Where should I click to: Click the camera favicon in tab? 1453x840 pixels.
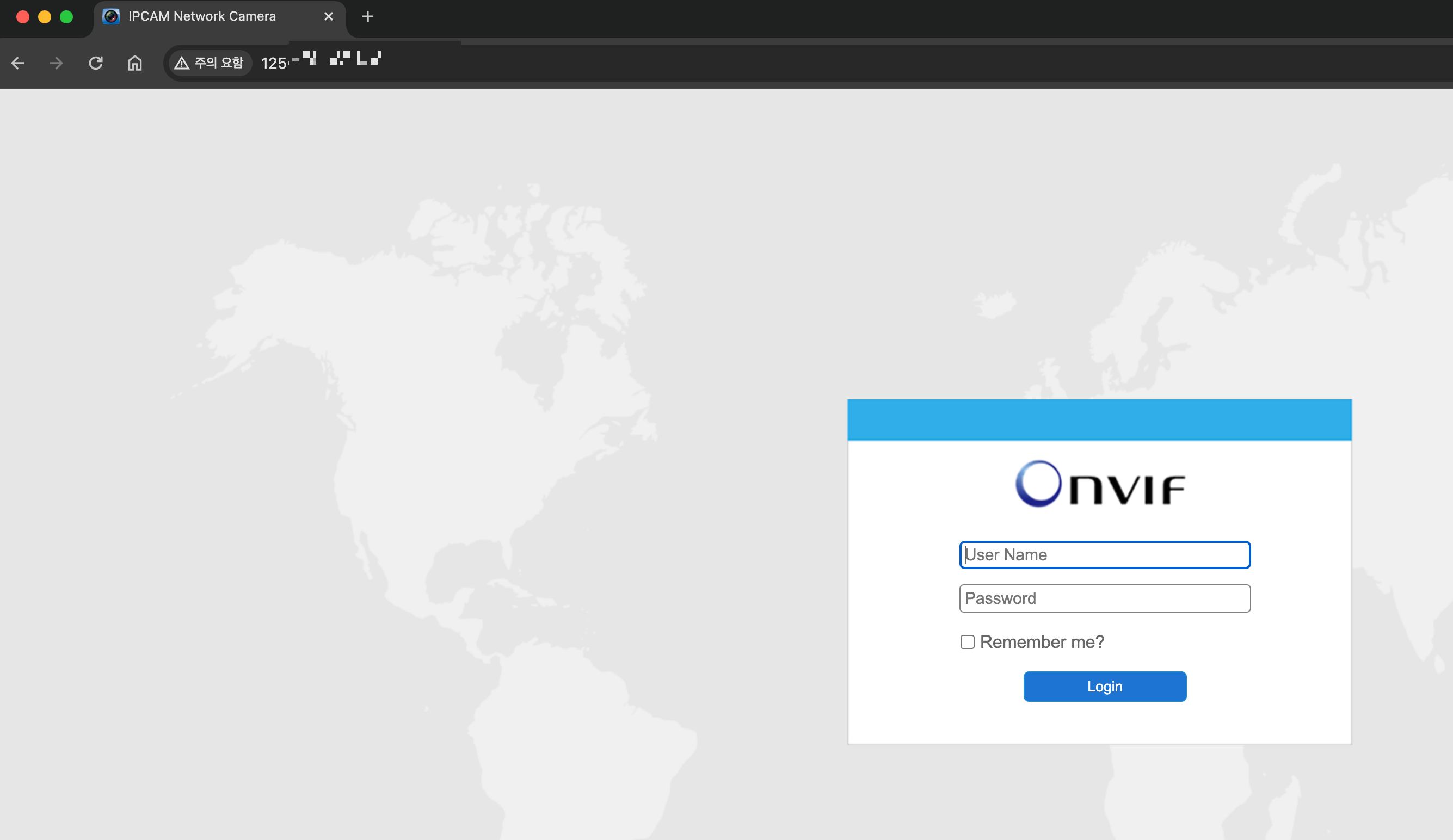[x=110, y=16]
